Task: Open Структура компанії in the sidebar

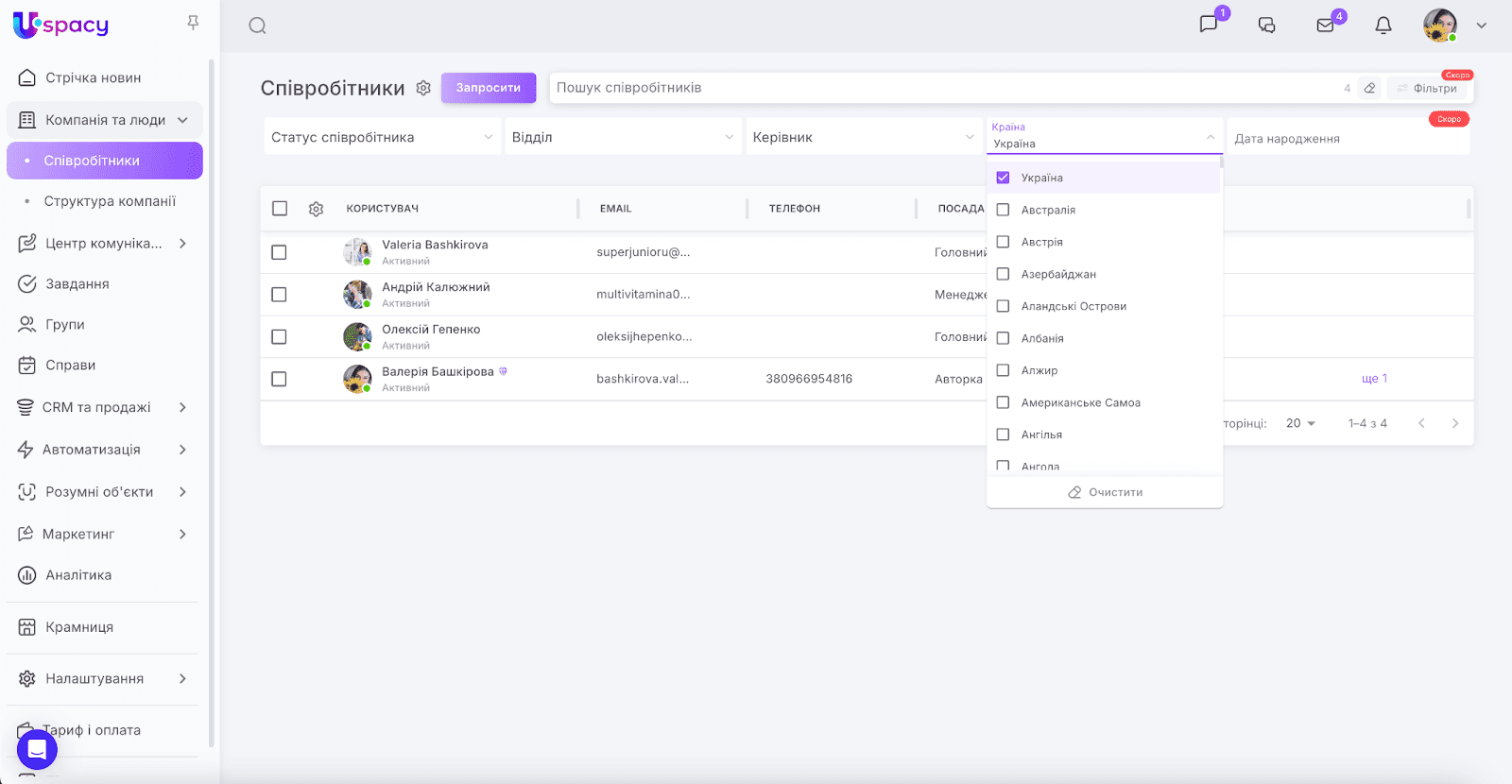Action: coord(110,201)
